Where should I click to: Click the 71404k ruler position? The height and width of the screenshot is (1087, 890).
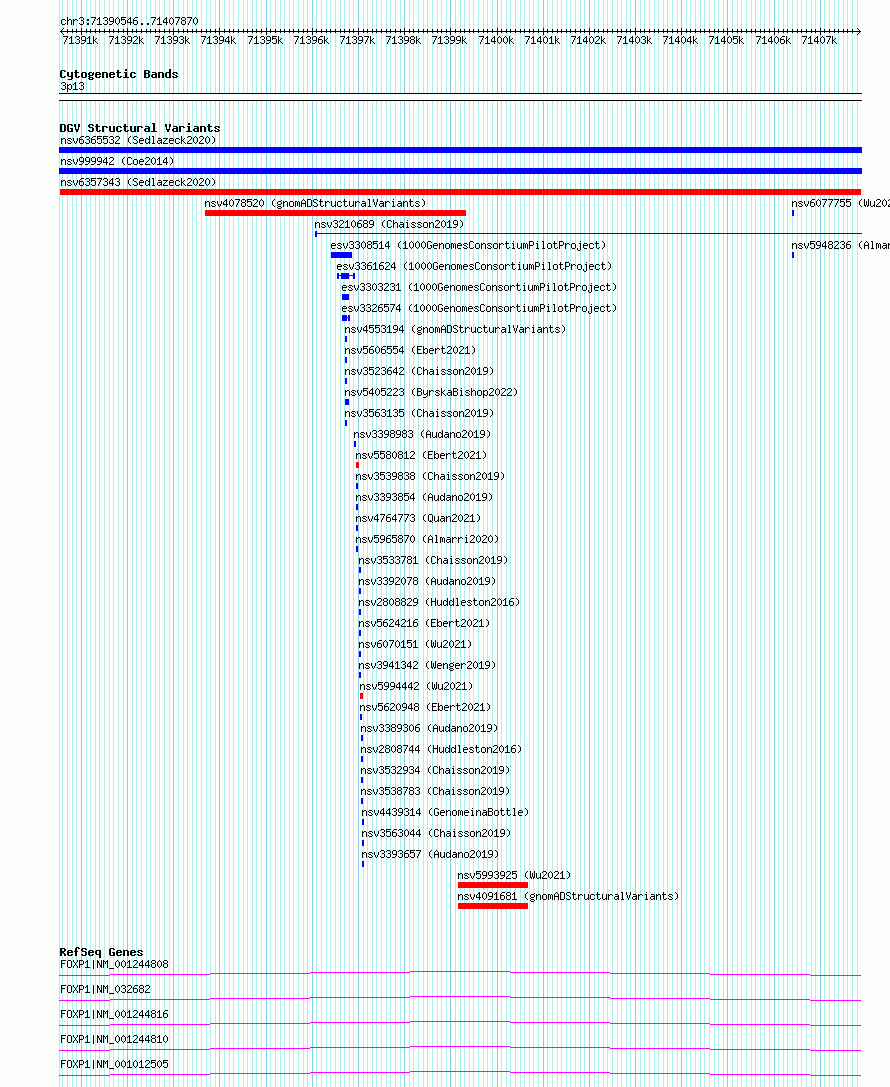(x=680, y=40)
